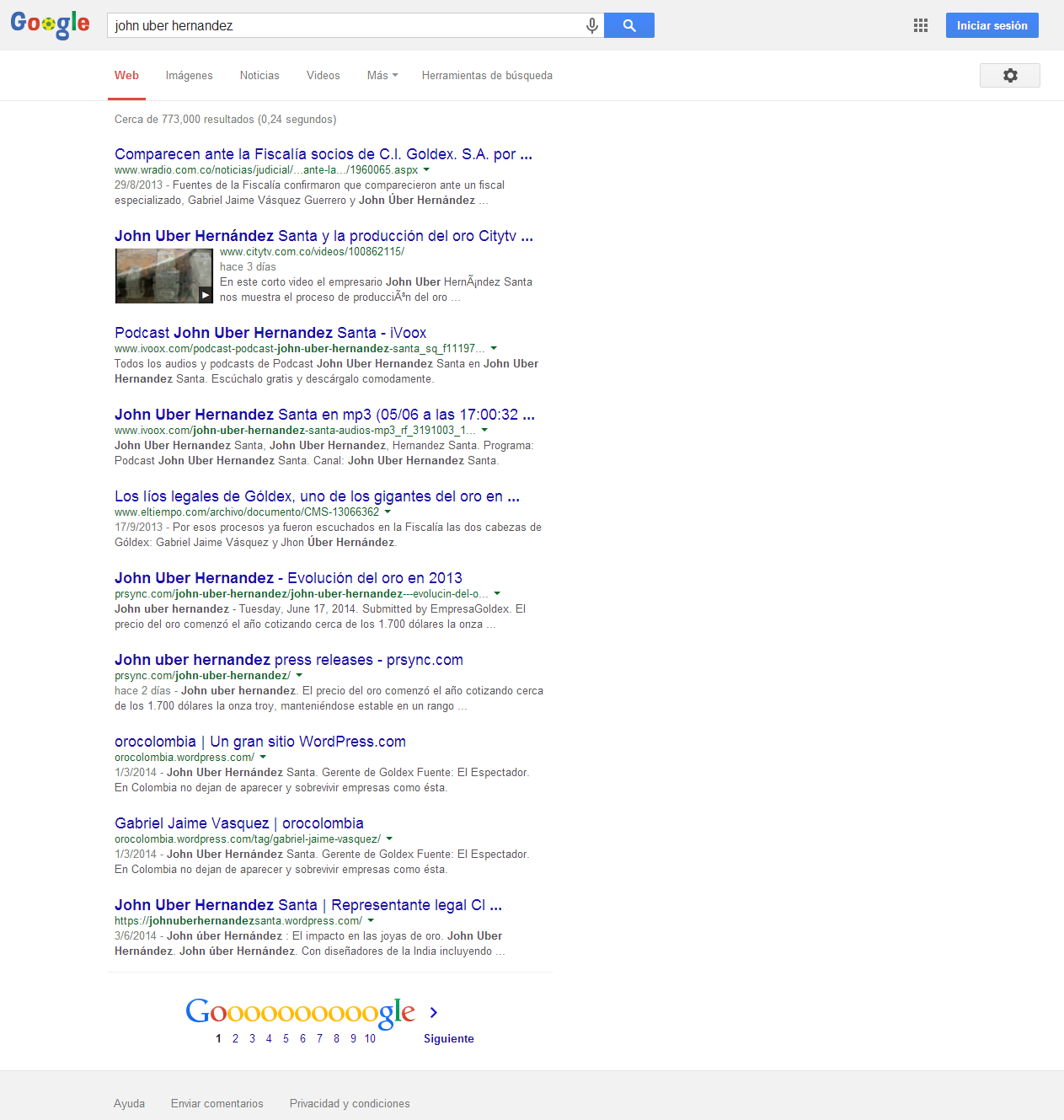Viewport: 1064px width, 1120px height.
Task: Open orocolombia Un gran sitio WordPress result
Action: pos(260,742)
